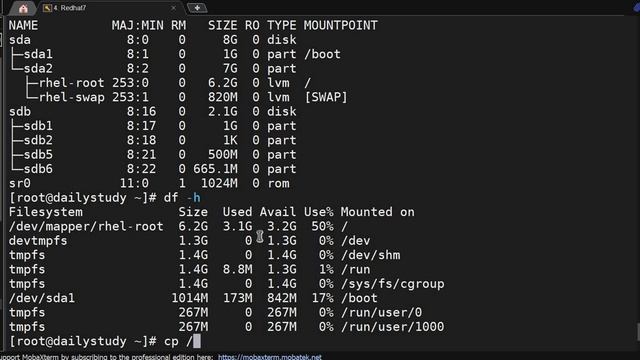Viewport: 640px width, 360px height.
Task: Open a new tab with plus button
Action: (x=197, y=8)
